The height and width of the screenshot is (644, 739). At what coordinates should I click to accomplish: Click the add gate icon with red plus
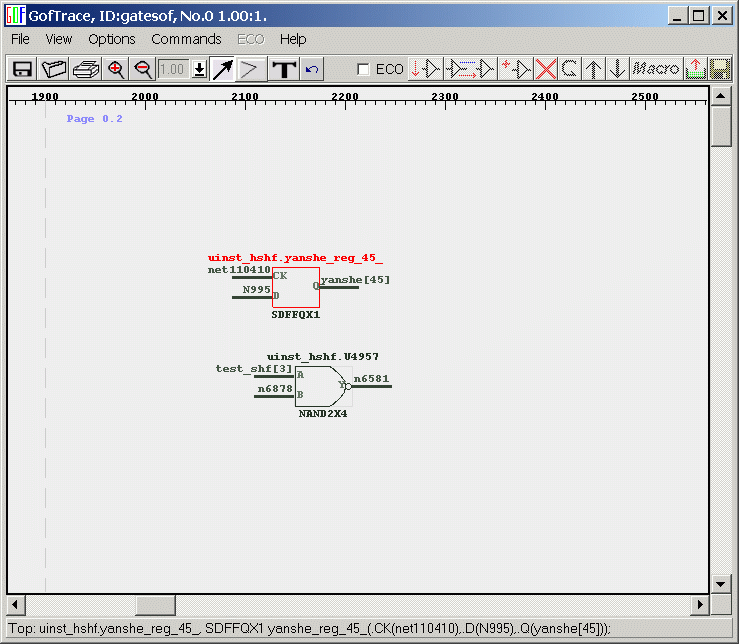point(516,69)
